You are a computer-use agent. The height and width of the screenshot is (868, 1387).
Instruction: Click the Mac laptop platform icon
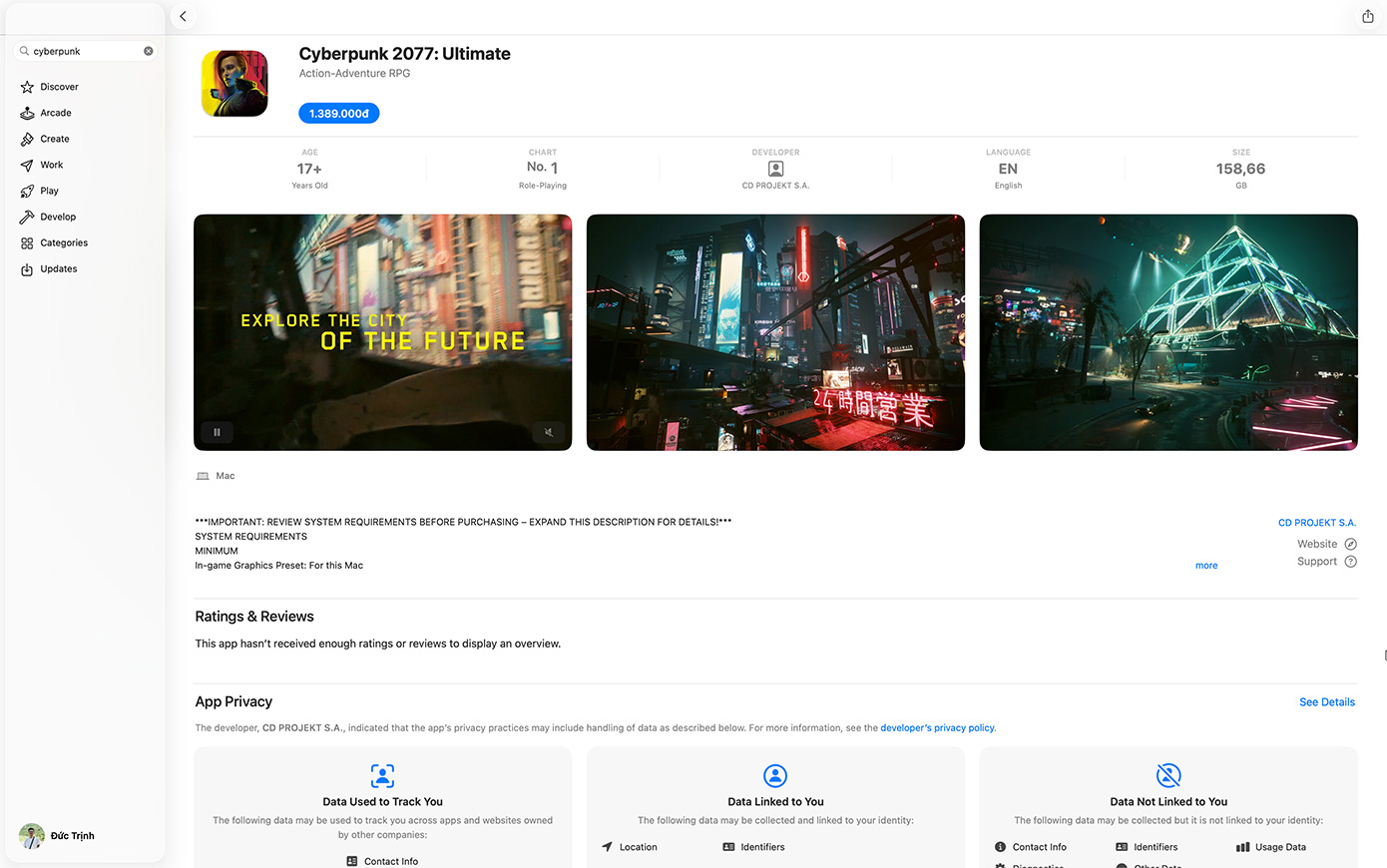203,476
